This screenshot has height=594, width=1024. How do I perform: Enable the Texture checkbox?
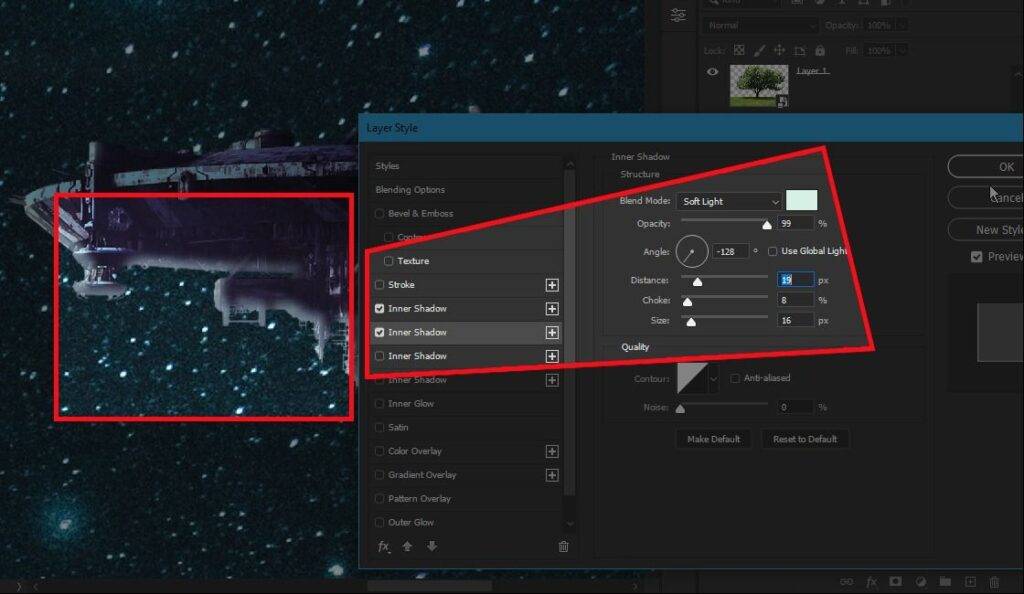(x=389, y=261)
